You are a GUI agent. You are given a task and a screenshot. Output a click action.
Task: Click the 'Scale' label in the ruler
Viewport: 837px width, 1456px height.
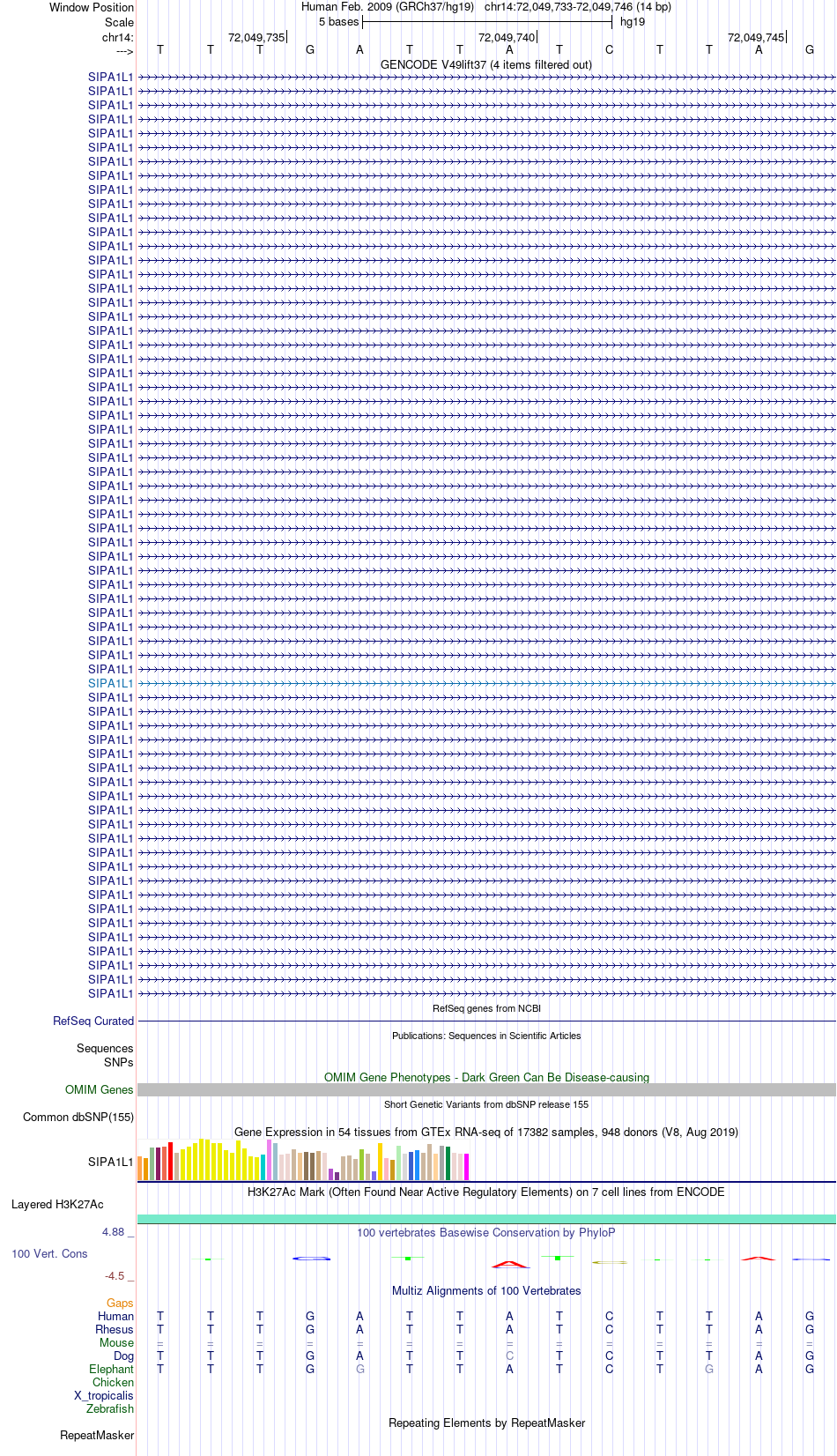point(120,23)
